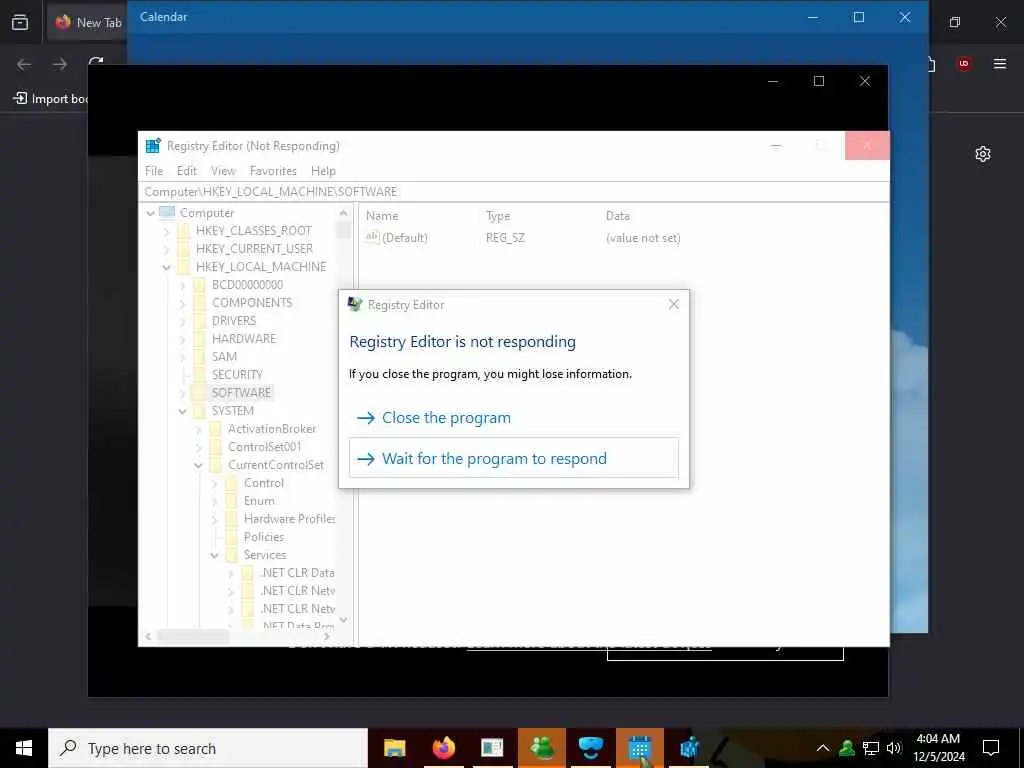Viewport: 1024px width, 768px height.
Task: Open File Explorer from the taskbar
Action: click(394, 748)
